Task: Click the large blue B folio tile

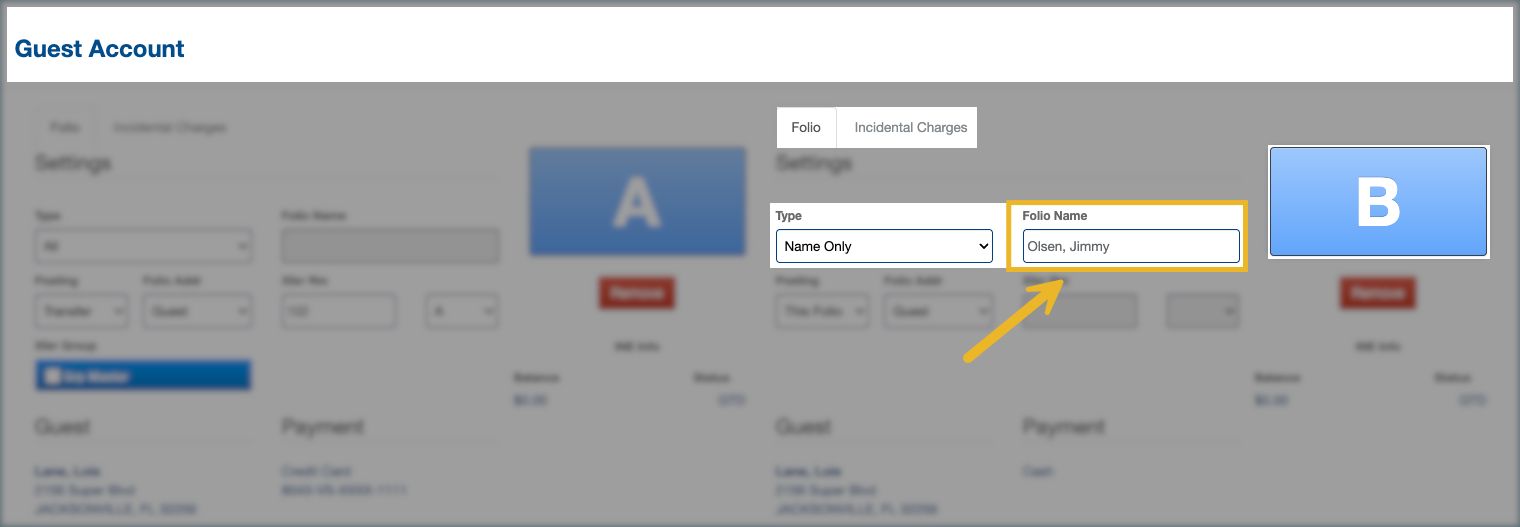Action: (x=1378, y=202)
